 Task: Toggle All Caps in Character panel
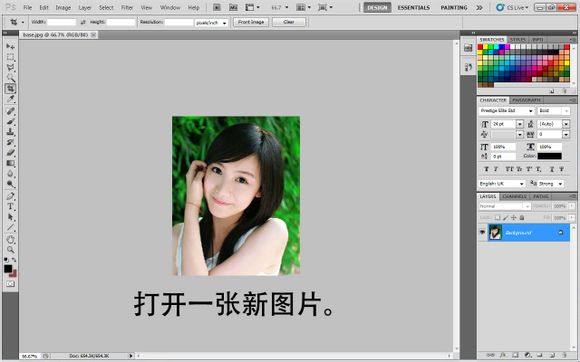[509, 169]
